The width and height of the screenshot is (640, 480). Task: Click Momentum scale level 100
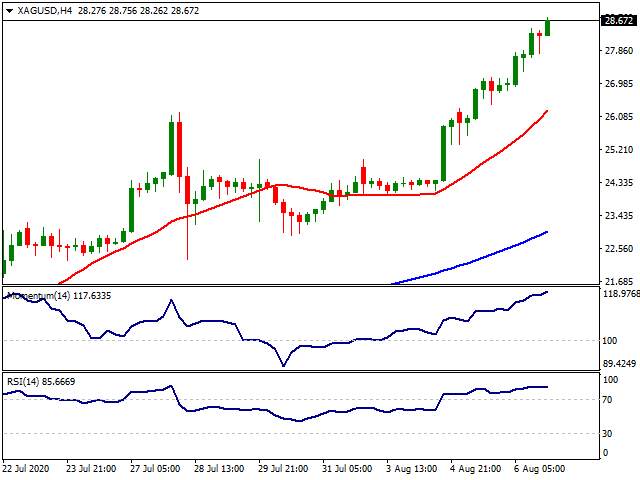point(609,340)
